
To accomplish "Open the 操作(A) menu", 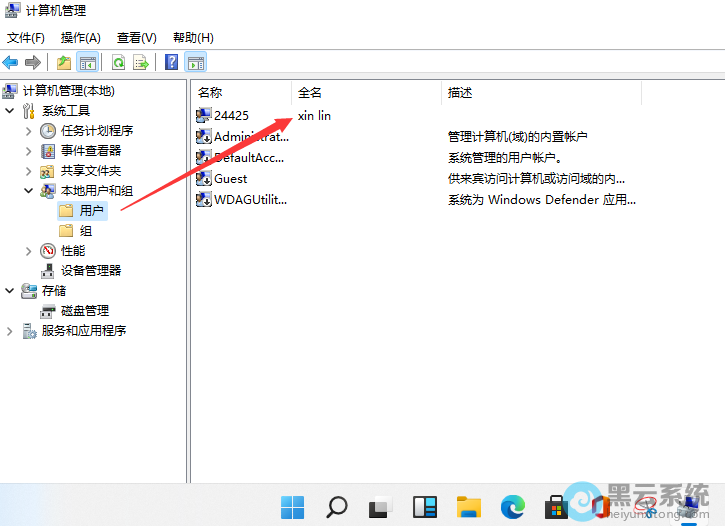I will tap(80, 37).
